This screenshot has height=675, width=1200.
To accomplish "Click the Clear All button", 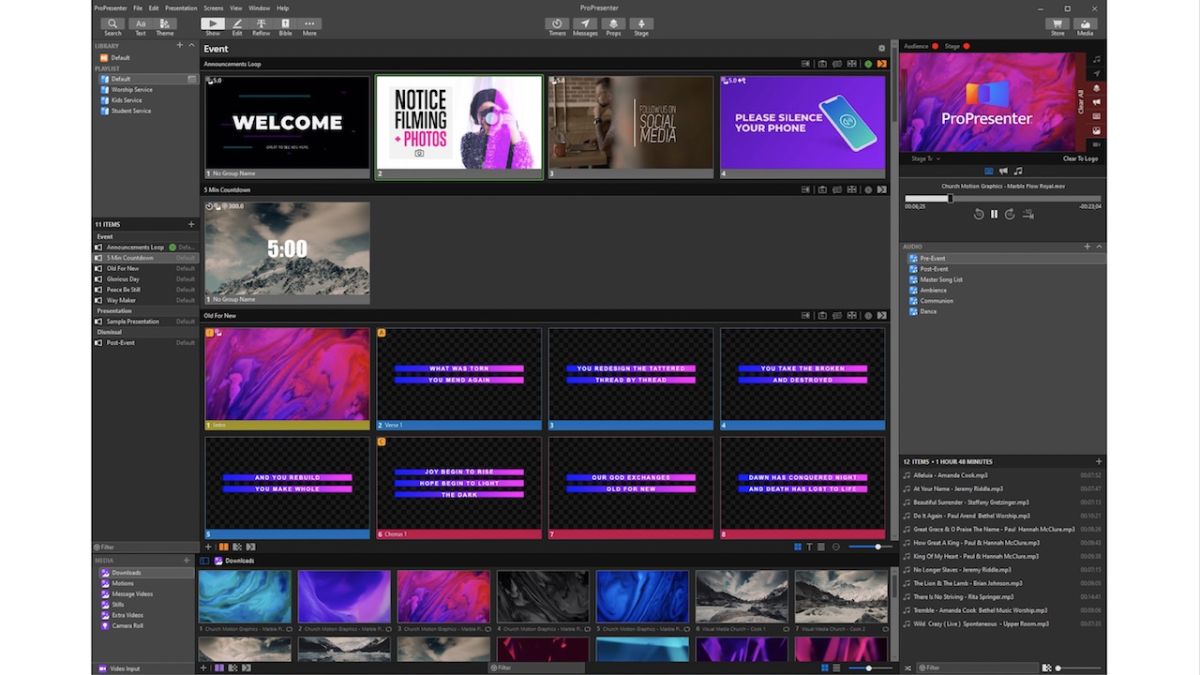I will pyautogui.click(x=1080, y=101).
